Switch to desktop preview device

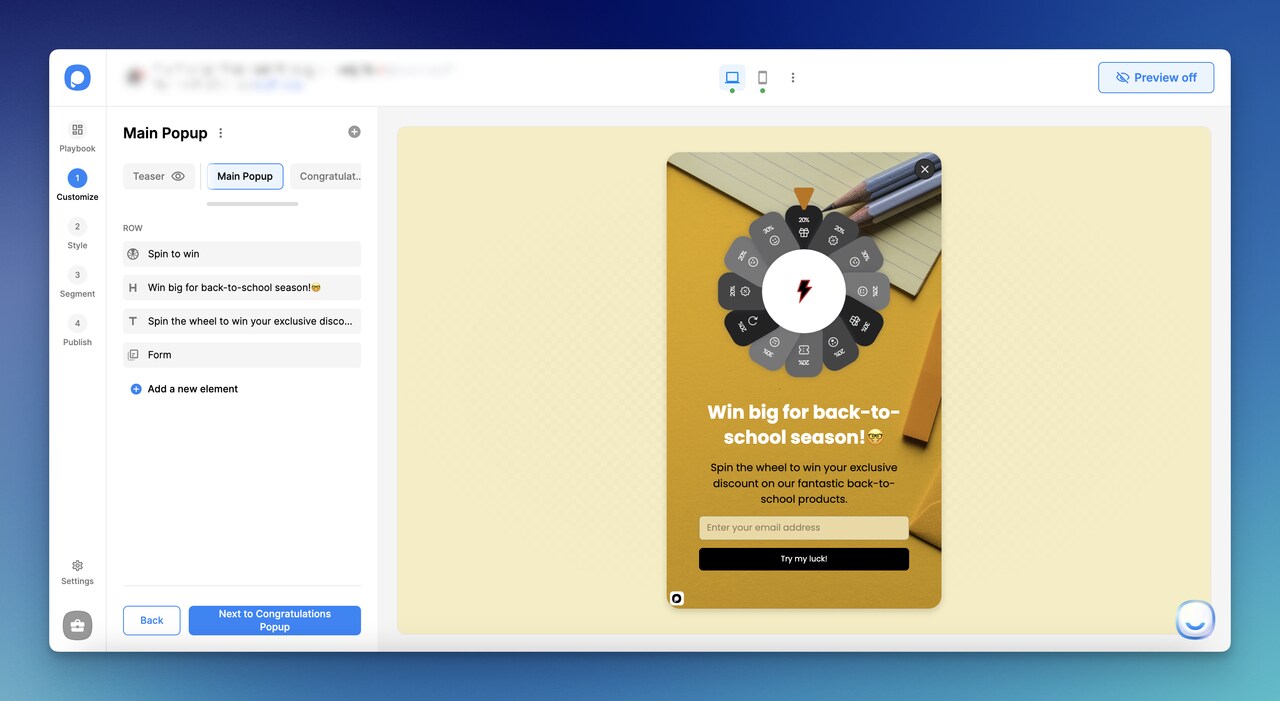[x=732, y=78]
